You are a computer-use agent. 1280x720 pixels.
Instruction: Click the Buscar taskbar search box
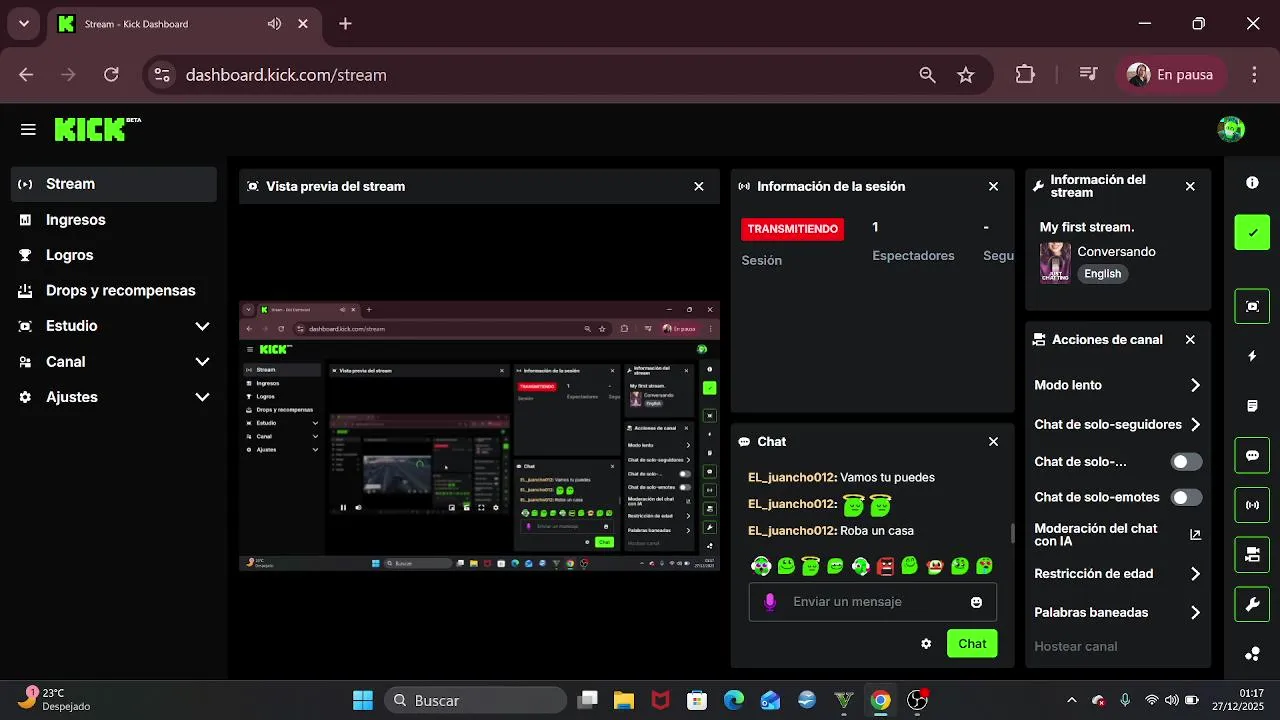(x=474, y=700)
